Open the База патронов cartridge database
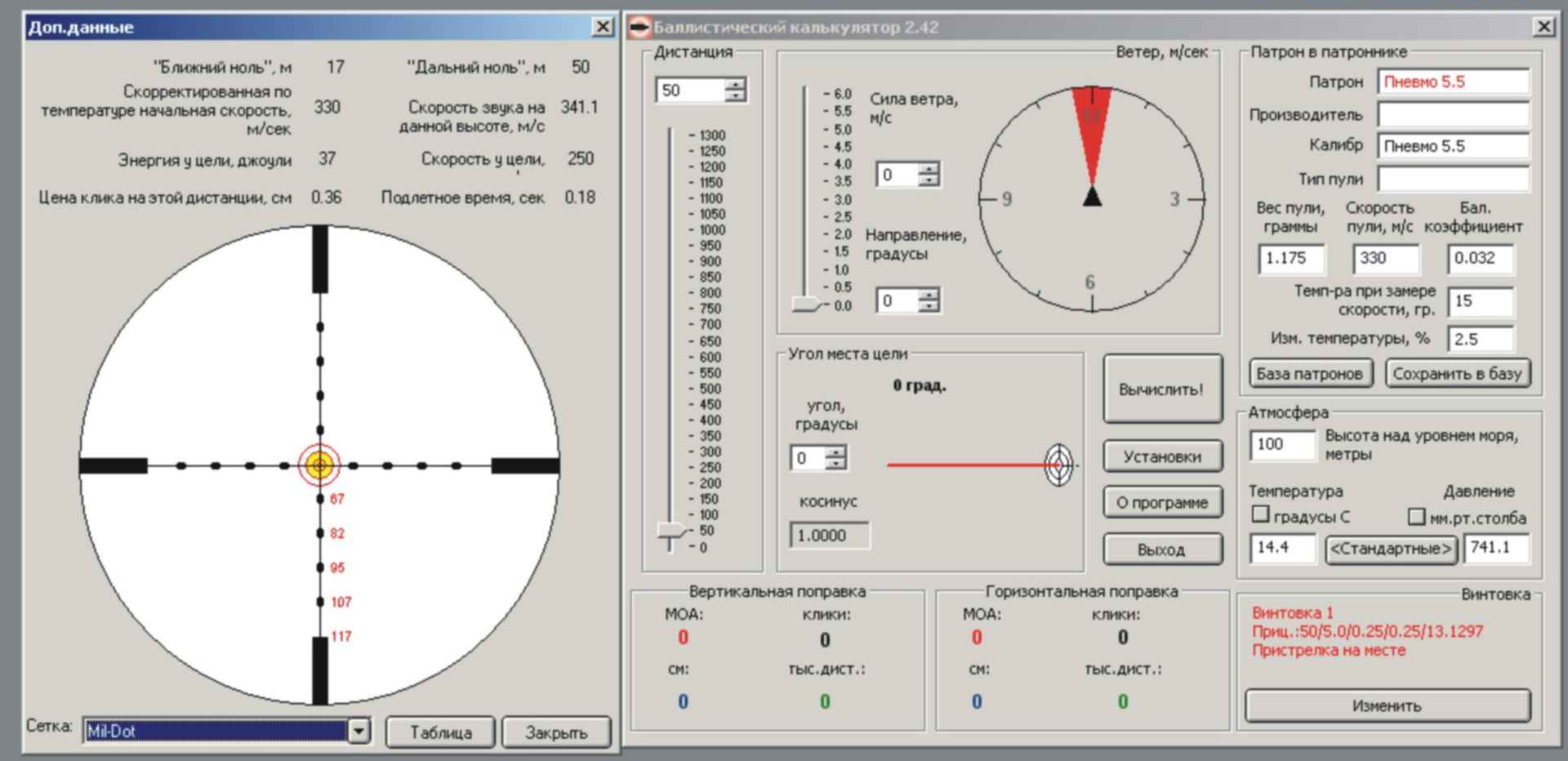1568x761 pixels. point(1309,374)
